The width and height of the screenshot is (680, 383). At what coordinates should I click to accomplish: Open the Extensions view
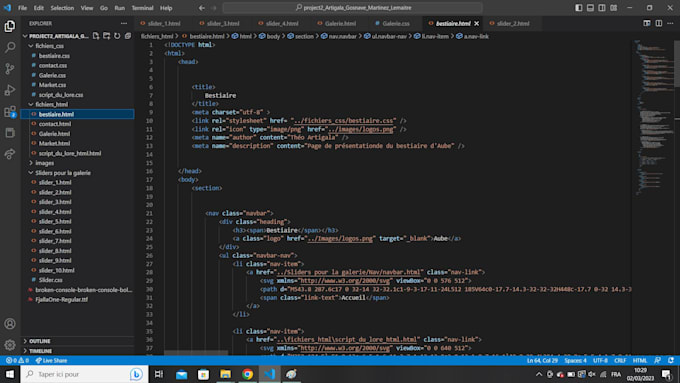tap(10, 111)
